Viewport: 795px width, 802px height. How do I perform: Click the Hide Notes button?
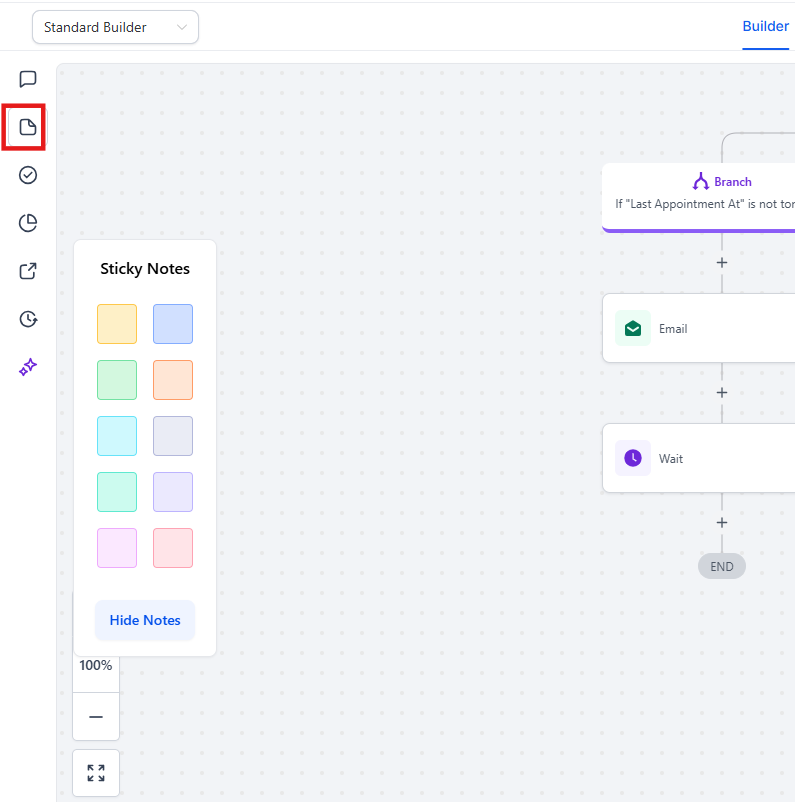[145, 620]
